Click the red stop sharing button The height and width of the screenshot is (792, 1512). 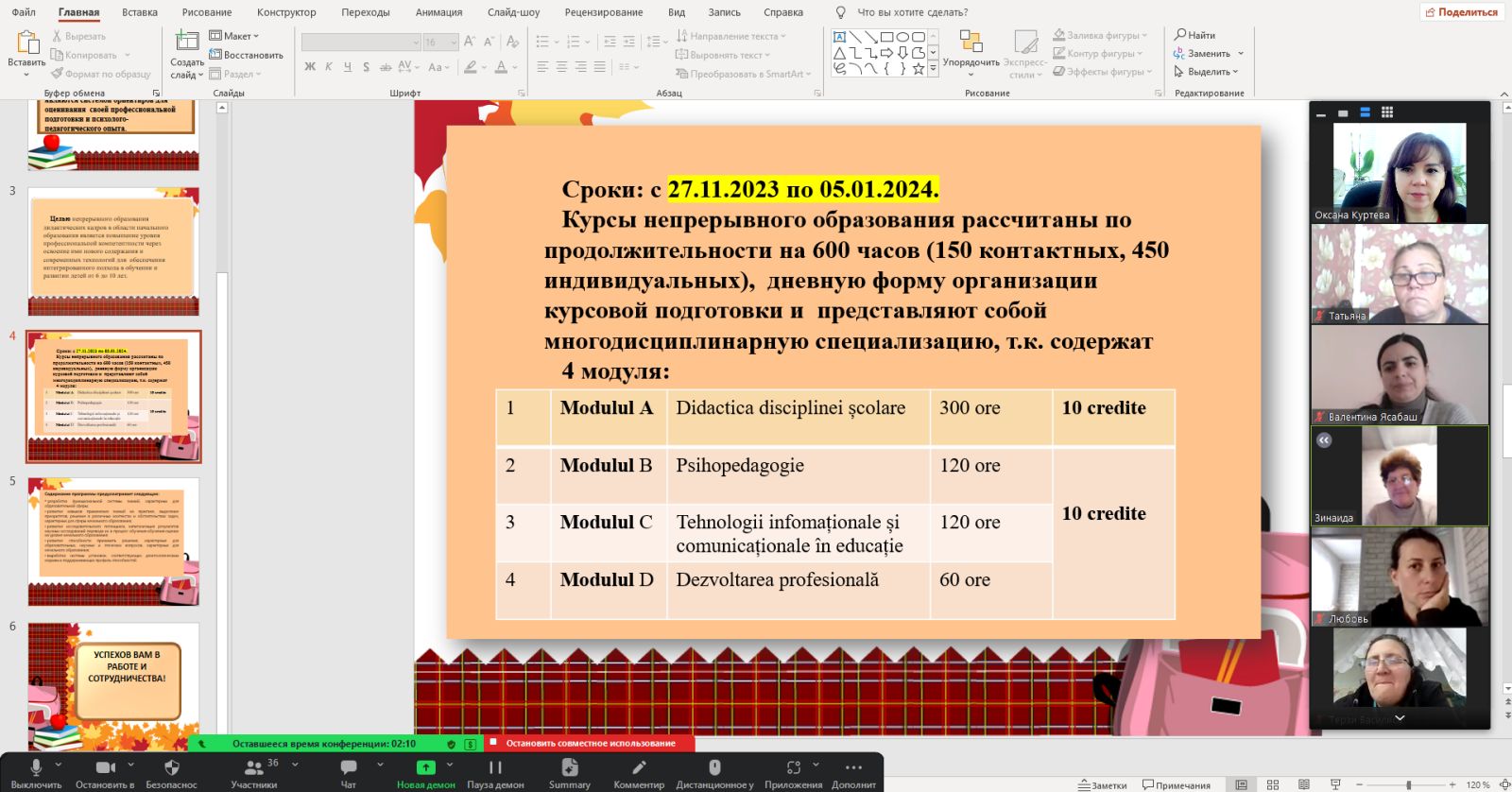point(590,744)
